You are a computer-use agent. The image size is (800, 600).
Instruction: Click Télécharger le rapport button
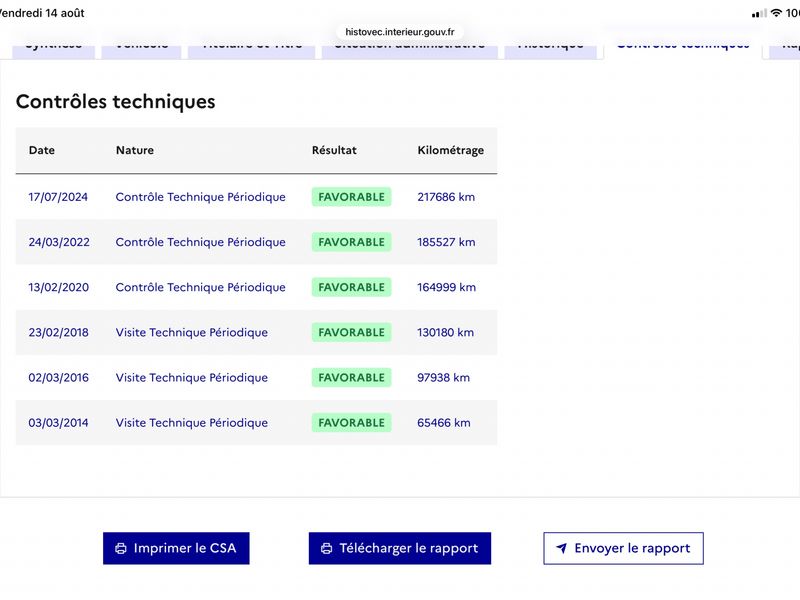tap(399, 548)
